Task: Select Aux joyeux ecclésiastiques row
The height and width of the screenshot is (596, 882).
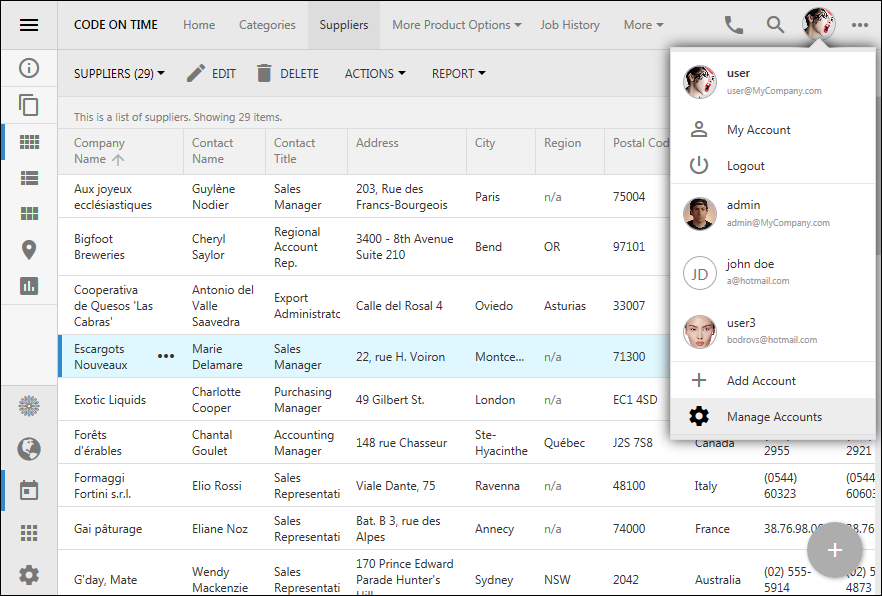Action: (364, 196)
